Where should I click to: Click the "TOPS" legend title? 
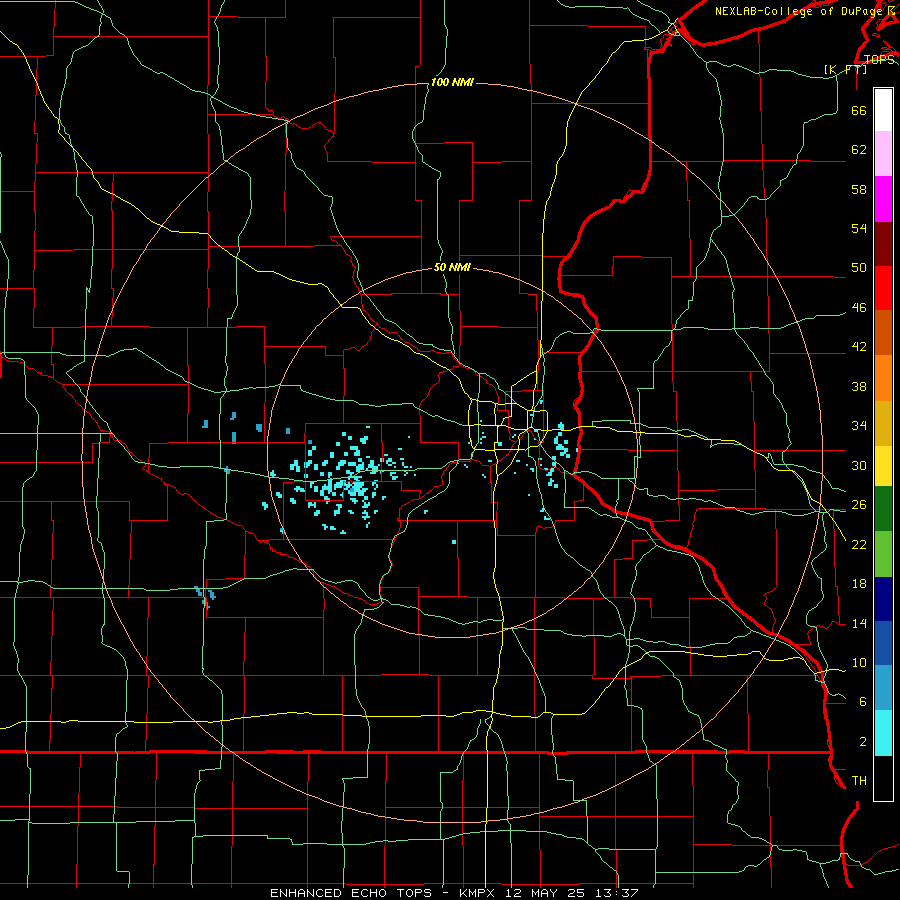(879, 60)
